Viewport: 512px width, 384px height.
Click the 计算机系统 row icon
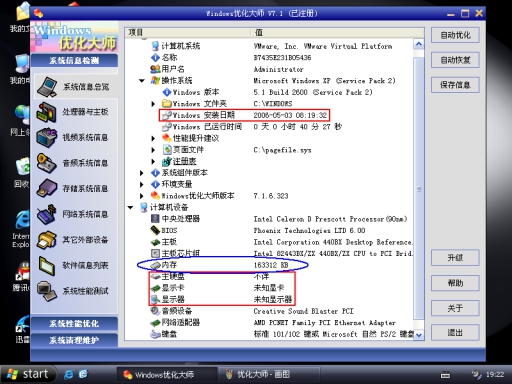[155, 46]
